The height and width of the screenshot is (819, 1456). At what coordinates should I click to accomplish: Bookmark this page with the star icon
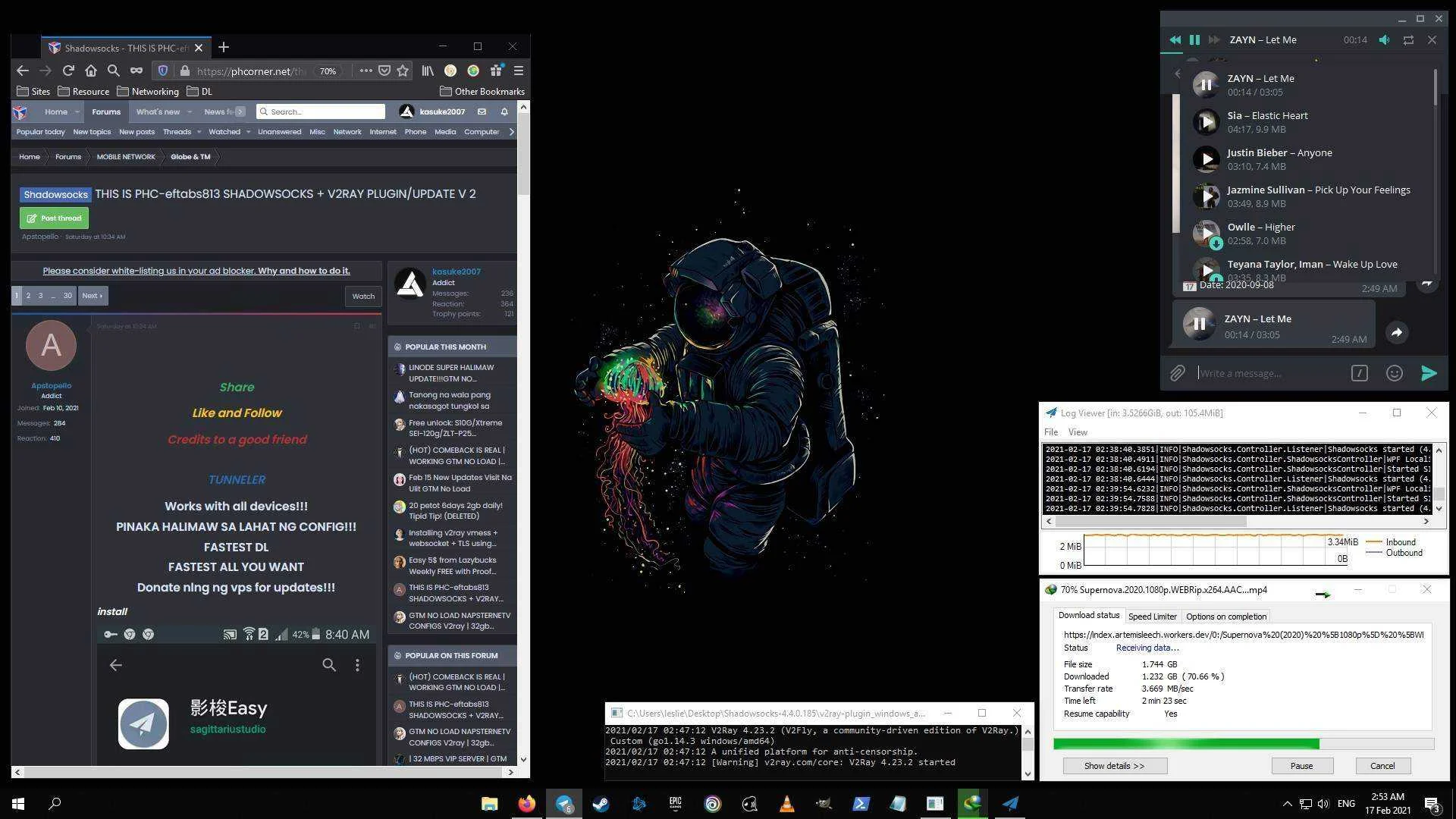pos(403,71)
